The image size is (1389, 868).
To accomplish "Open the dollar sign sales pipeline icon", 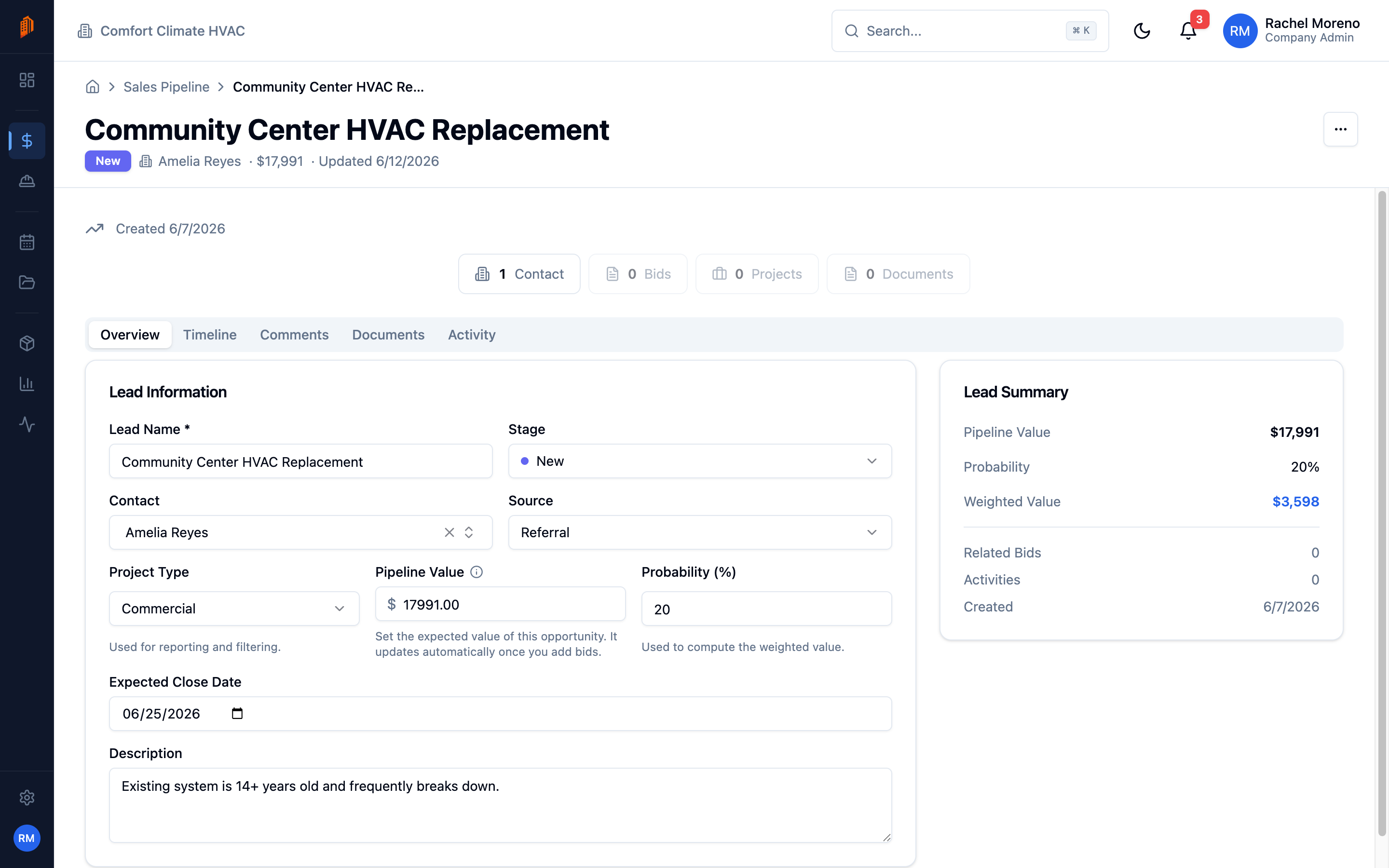I will pyautogui.click(x=27, y=141).
